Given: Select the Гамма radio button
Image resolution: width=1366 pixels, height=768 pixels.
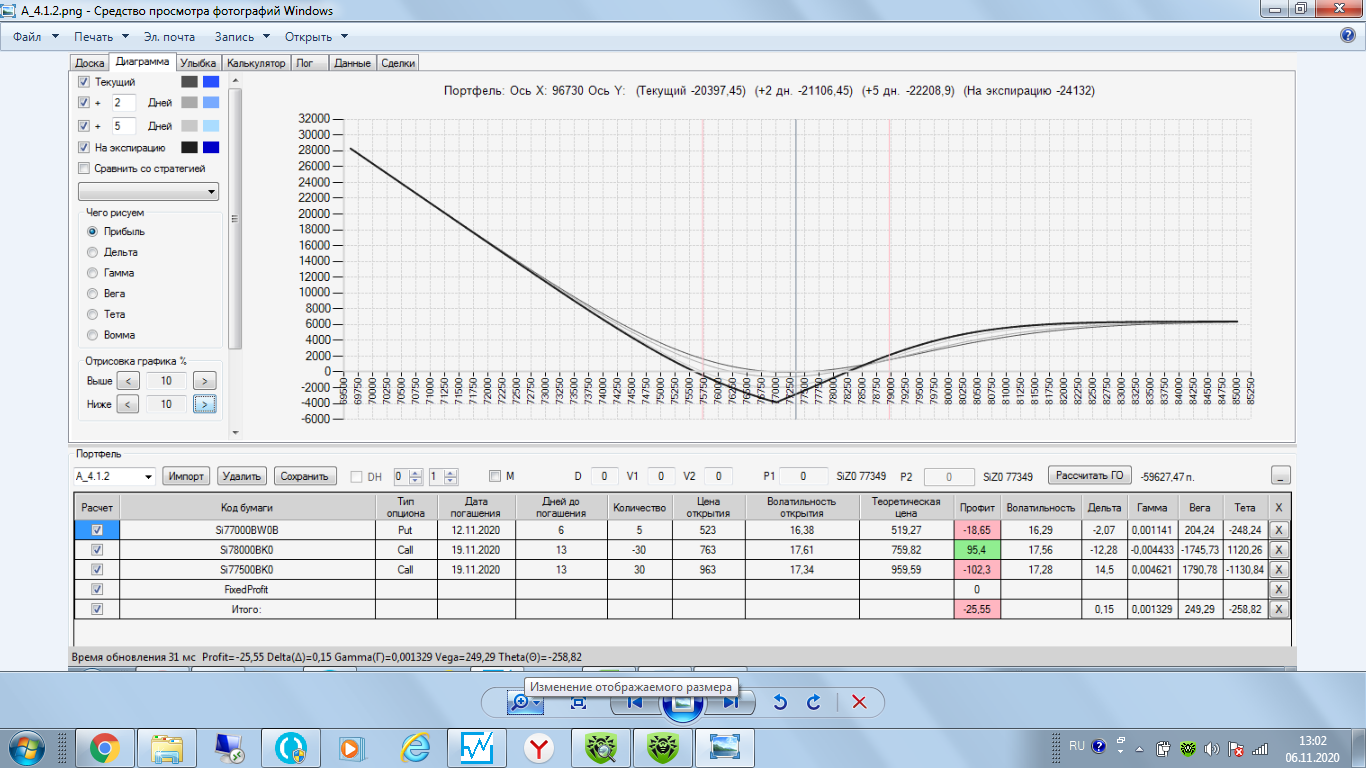Looking at the screenshot, I should 93,273.
